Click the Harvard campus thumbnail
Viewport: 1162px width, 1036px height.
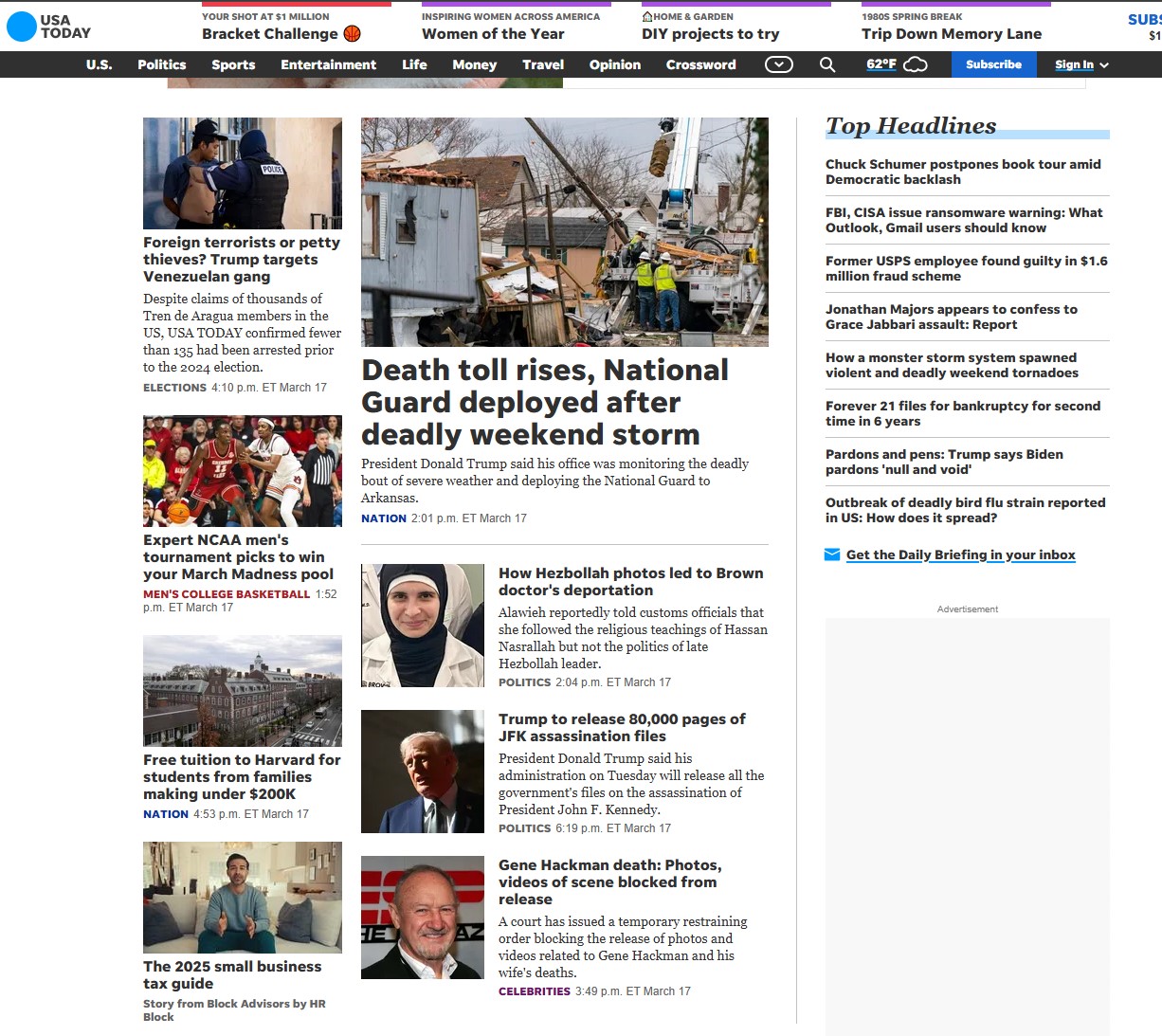click(243, 691)
